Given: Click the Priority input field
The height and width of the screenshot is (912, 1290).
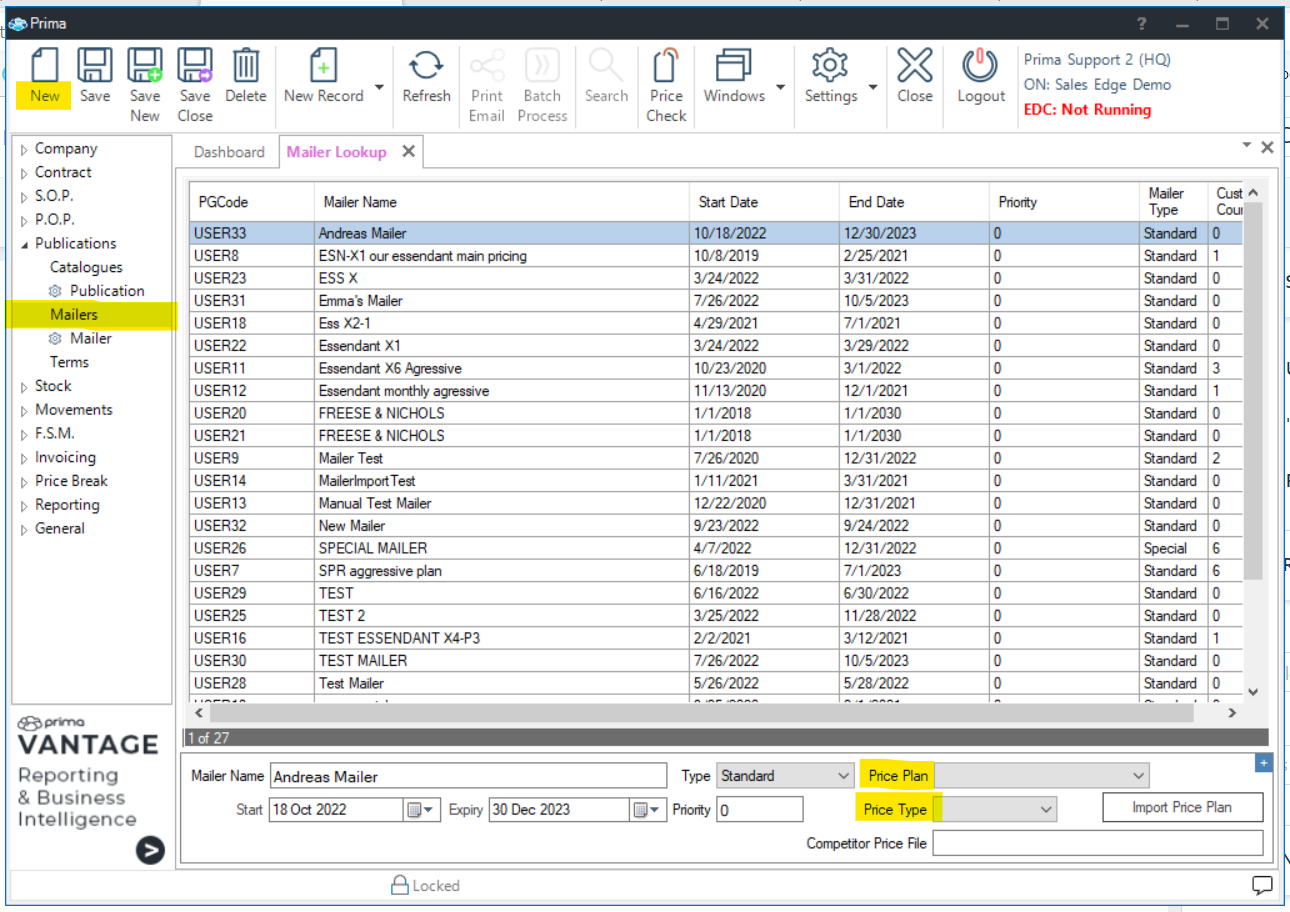Looking at the screenshot, I should pyautogui.click(x=759, y=809).
